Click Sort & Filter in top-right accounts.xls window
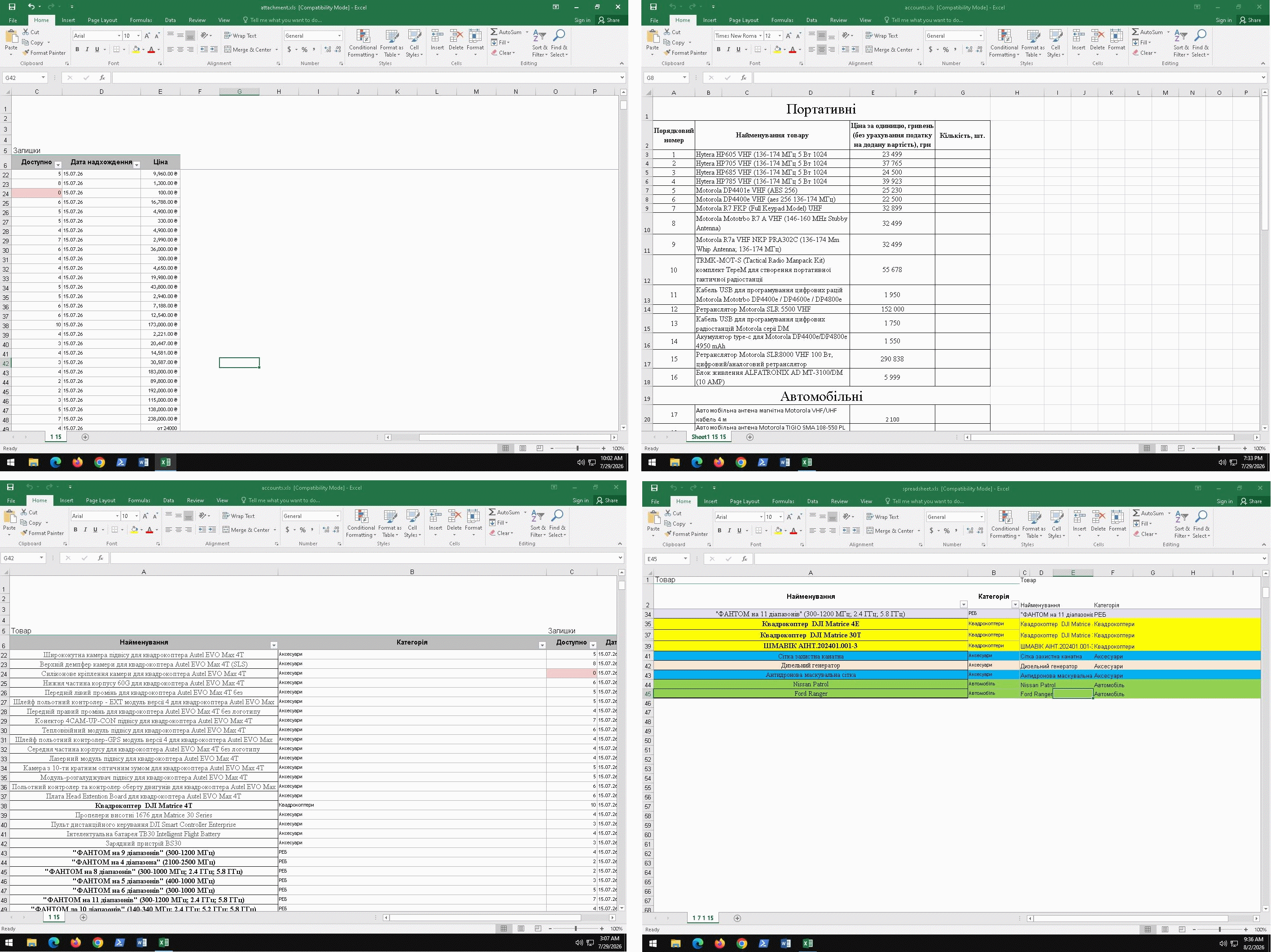Image resolution: width=1271 pixels, height=952 pixels. [x=1180, y=43]
